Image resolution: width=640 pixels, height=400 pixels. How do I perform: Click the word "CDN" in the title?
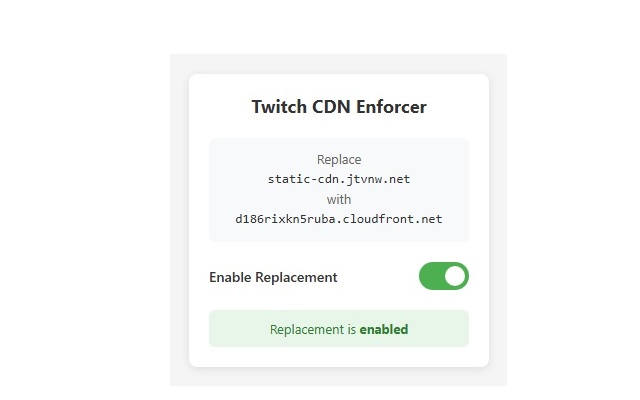tap(331, 107)
